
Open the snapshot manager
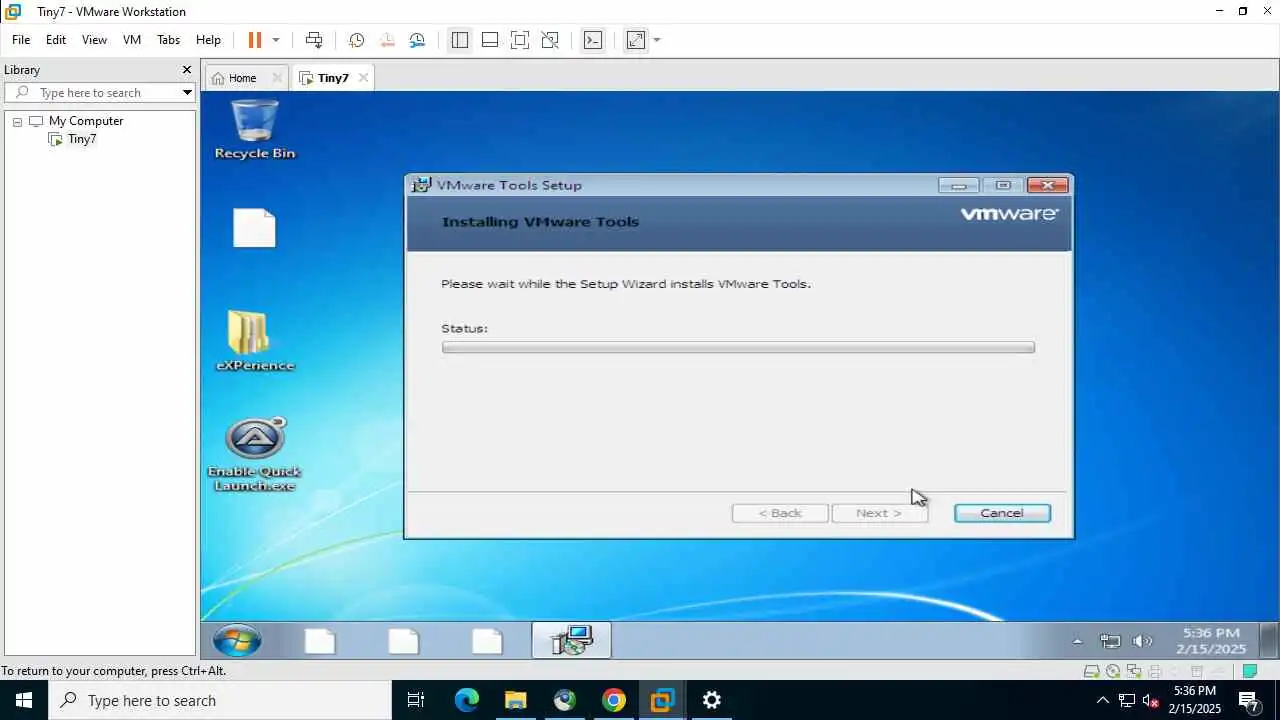[x=417, y=40]
